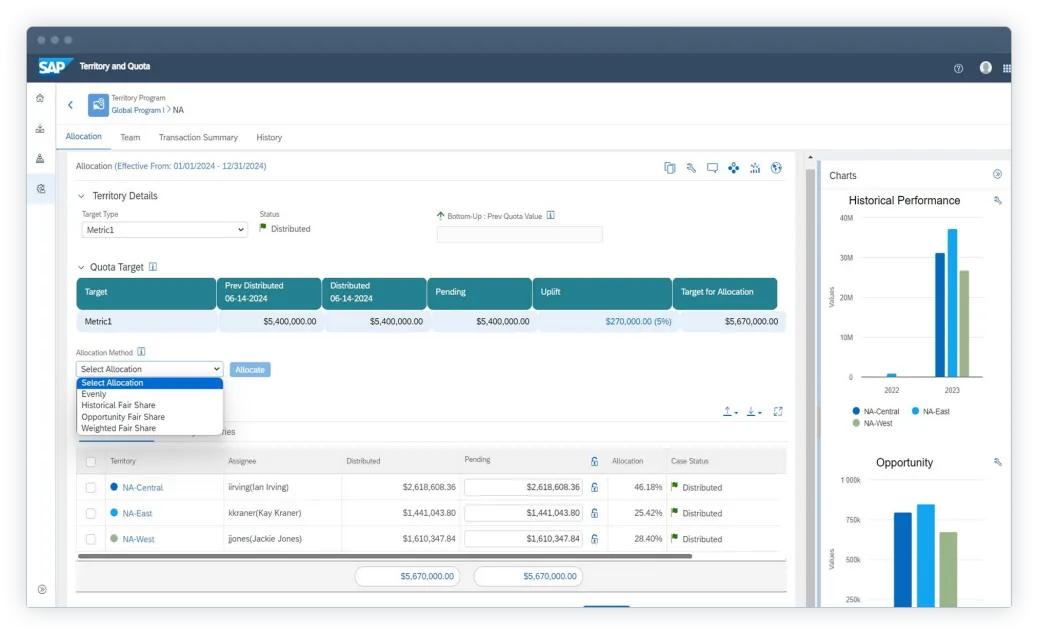Image resolution: width=1038 pixels, height=634 pixels.
Task: Click the wrench adjustment icon above Territory Details
Action: (x=691, y=168)
